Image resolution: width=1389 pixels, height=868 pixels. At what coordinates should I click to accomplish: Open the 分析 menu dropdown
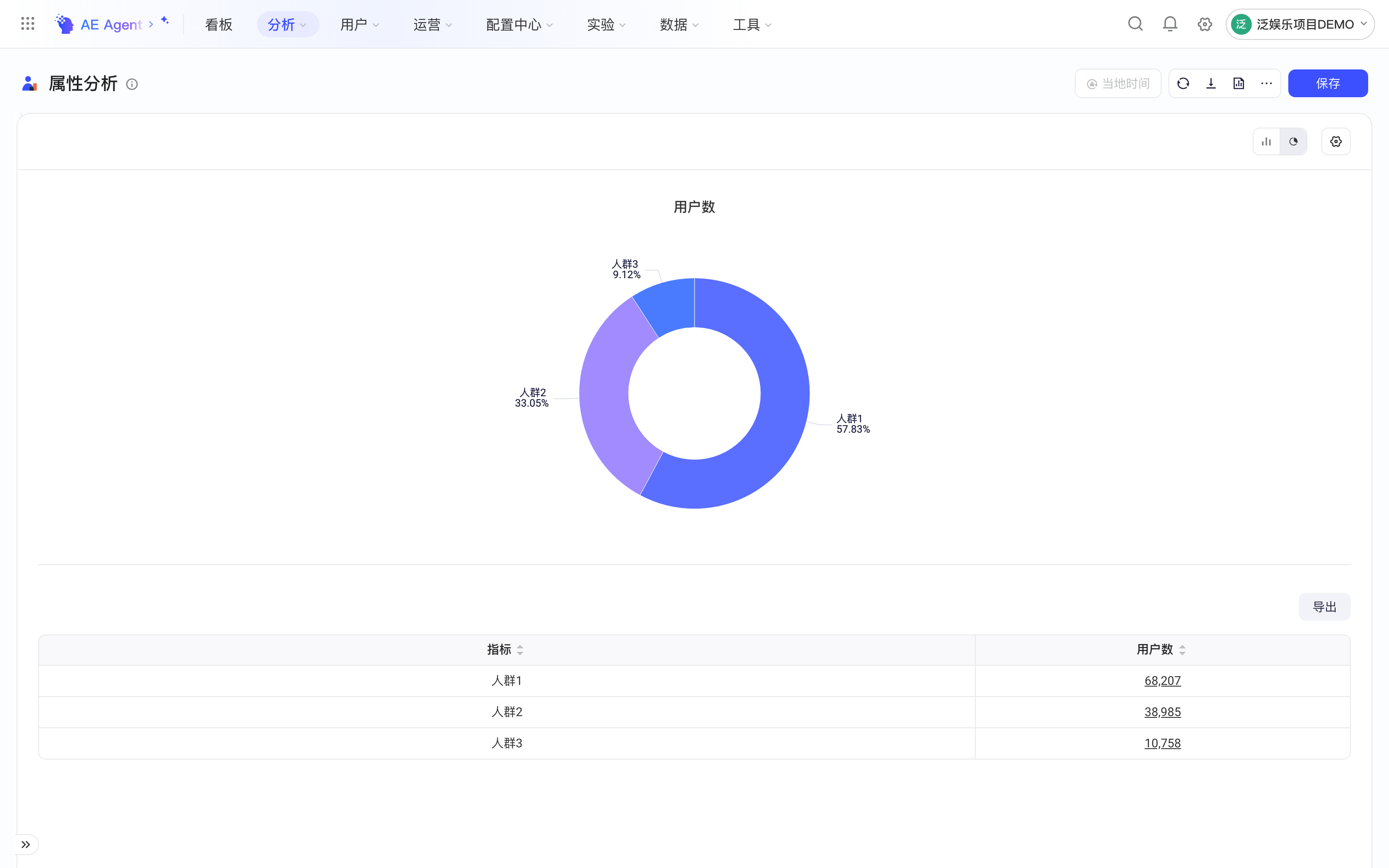(x=287, y=24)
